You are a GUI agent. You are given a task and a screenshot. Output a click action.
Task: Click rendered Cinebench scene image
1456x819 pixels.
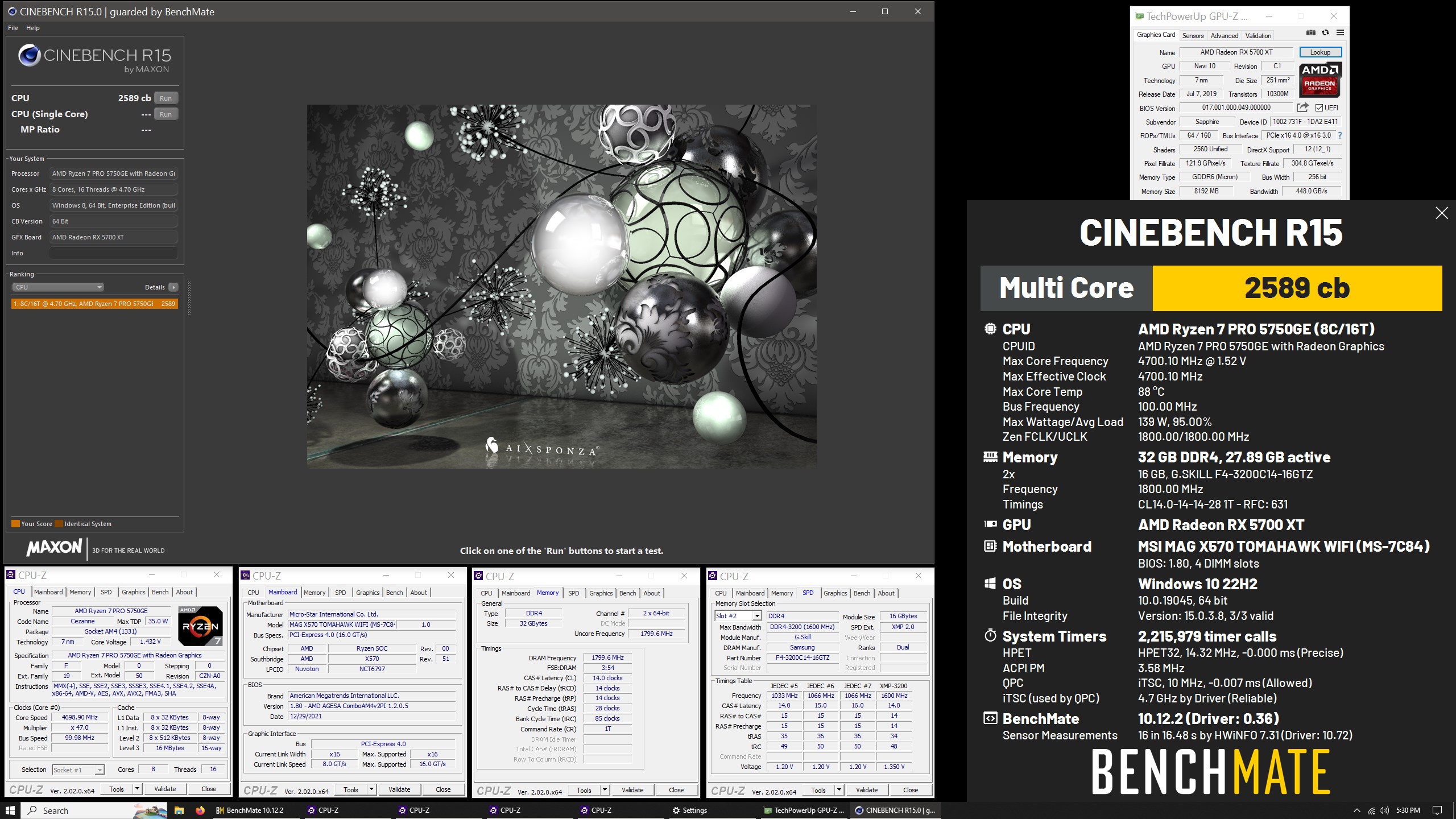561,287
